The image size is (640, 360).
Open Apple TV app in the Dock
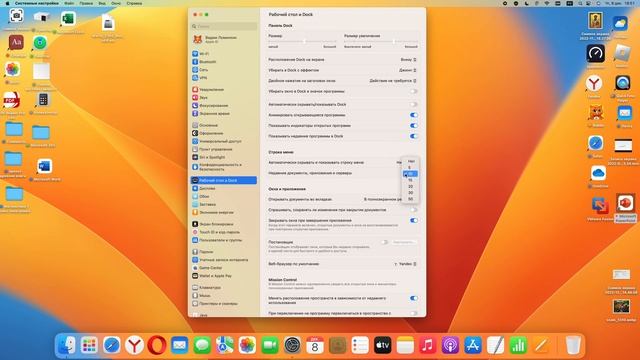click(382, 345)
